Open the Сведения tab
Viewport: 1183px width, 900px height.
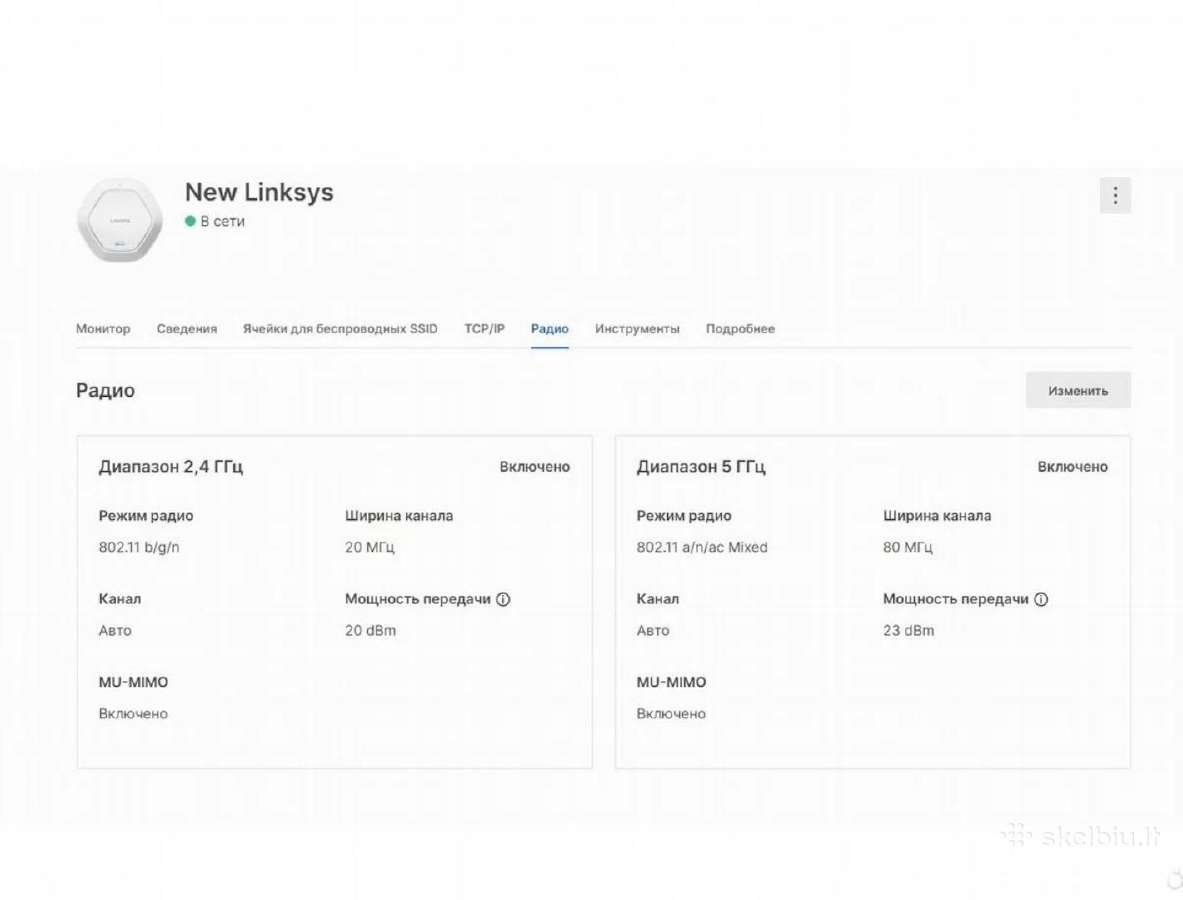(x=186, y=329)
